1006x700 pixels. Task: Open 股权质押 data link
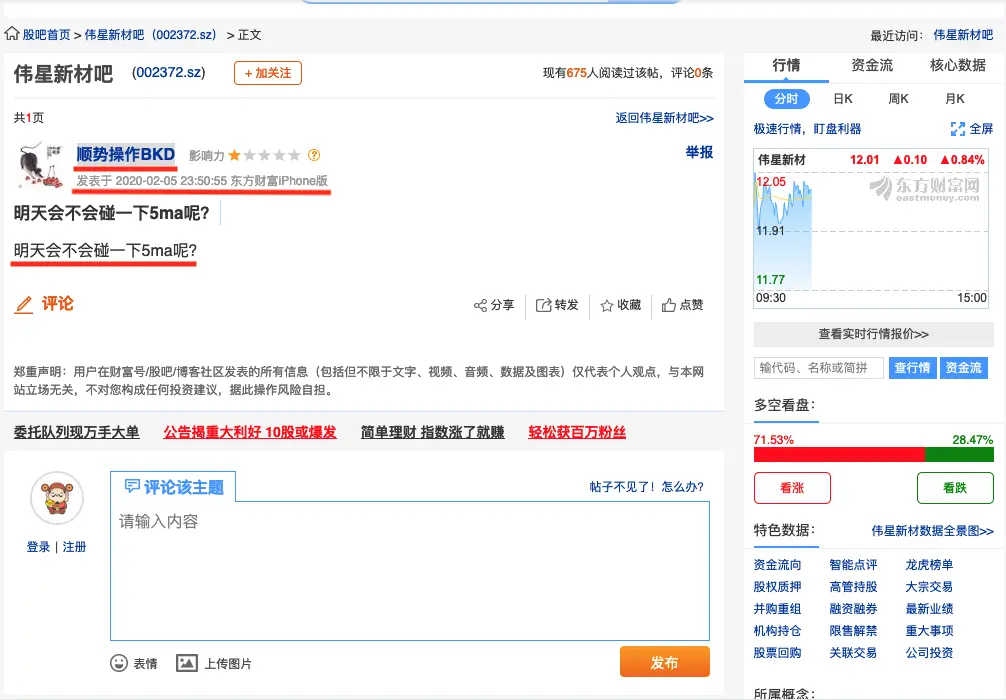pyautogui.click(x=777, y=587)
